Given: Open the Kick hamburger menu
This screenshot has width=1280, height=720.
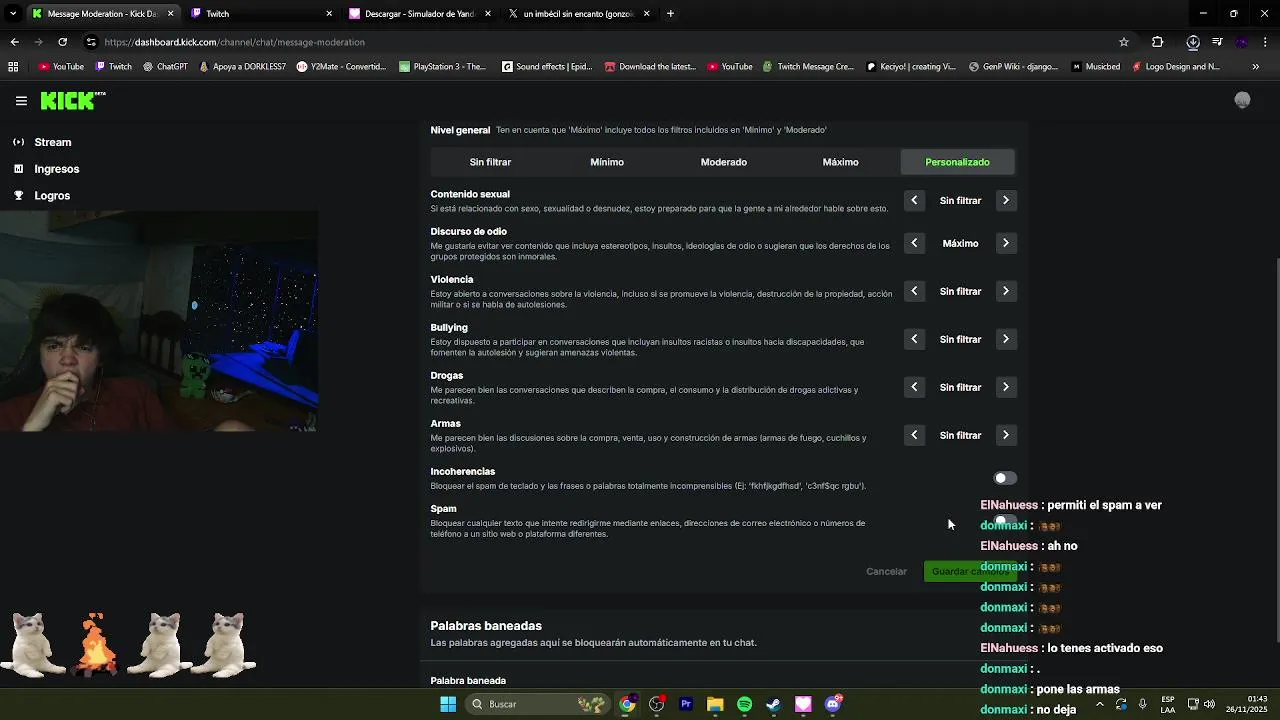Looking at the screenshot, I should point(21,101).
